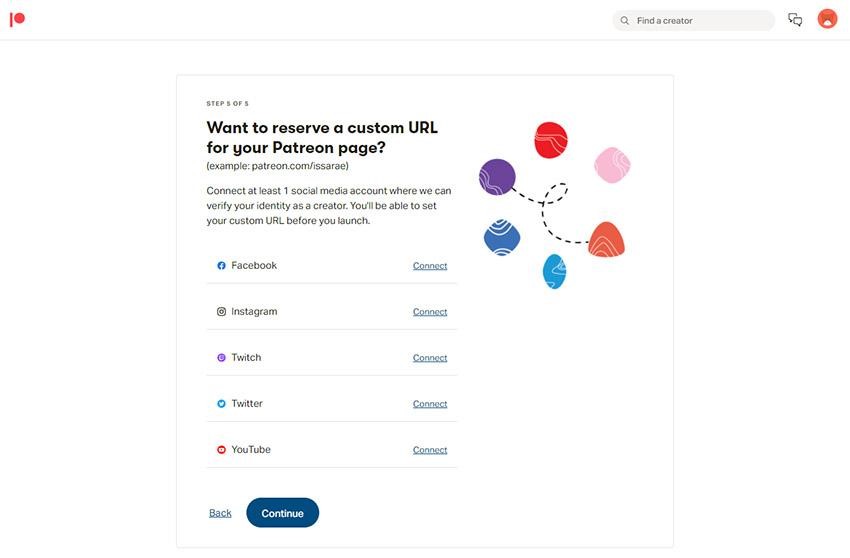The width and height of the screenshot is (850, 558).
Task: Connect your Twitter account
Action: [x=430, y=404]
